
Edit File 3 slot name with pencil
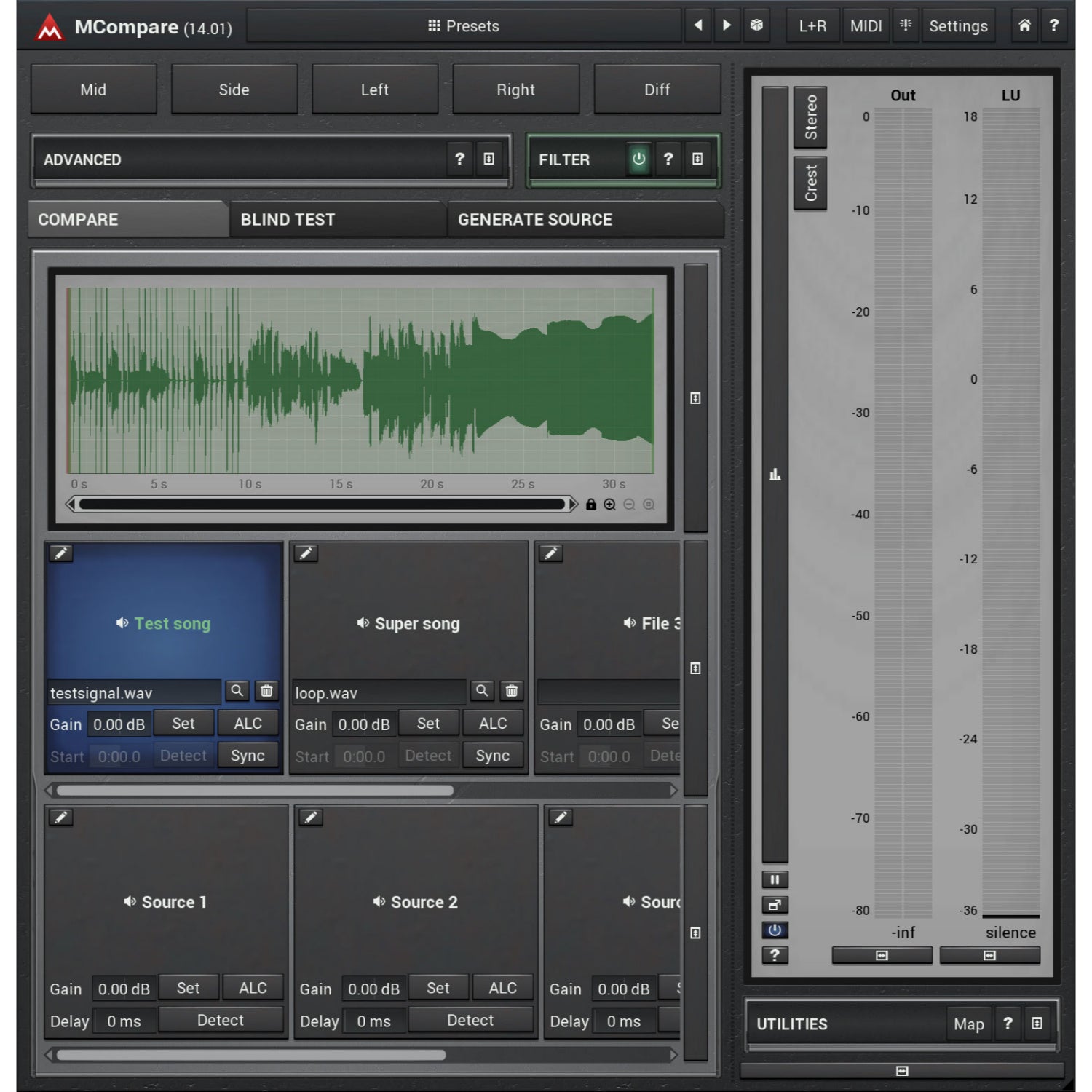[x=551, y=553]
